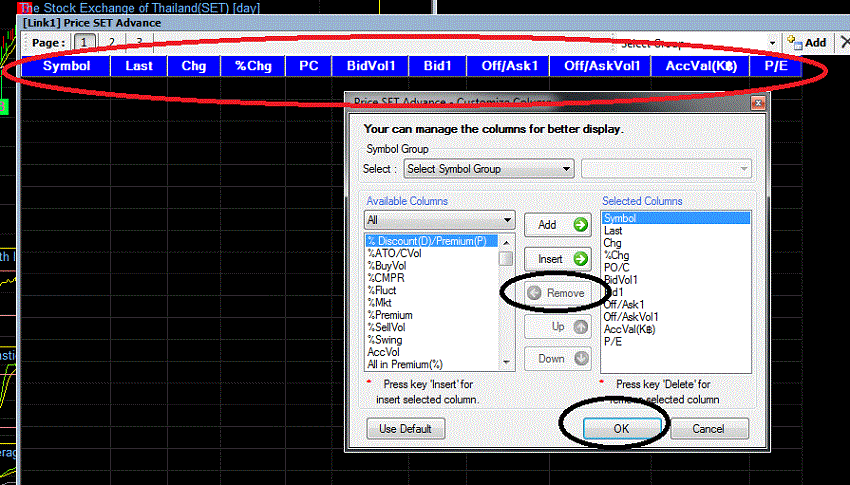
Task: Click the Remove button in the dialog
Action: pos(557,293)
